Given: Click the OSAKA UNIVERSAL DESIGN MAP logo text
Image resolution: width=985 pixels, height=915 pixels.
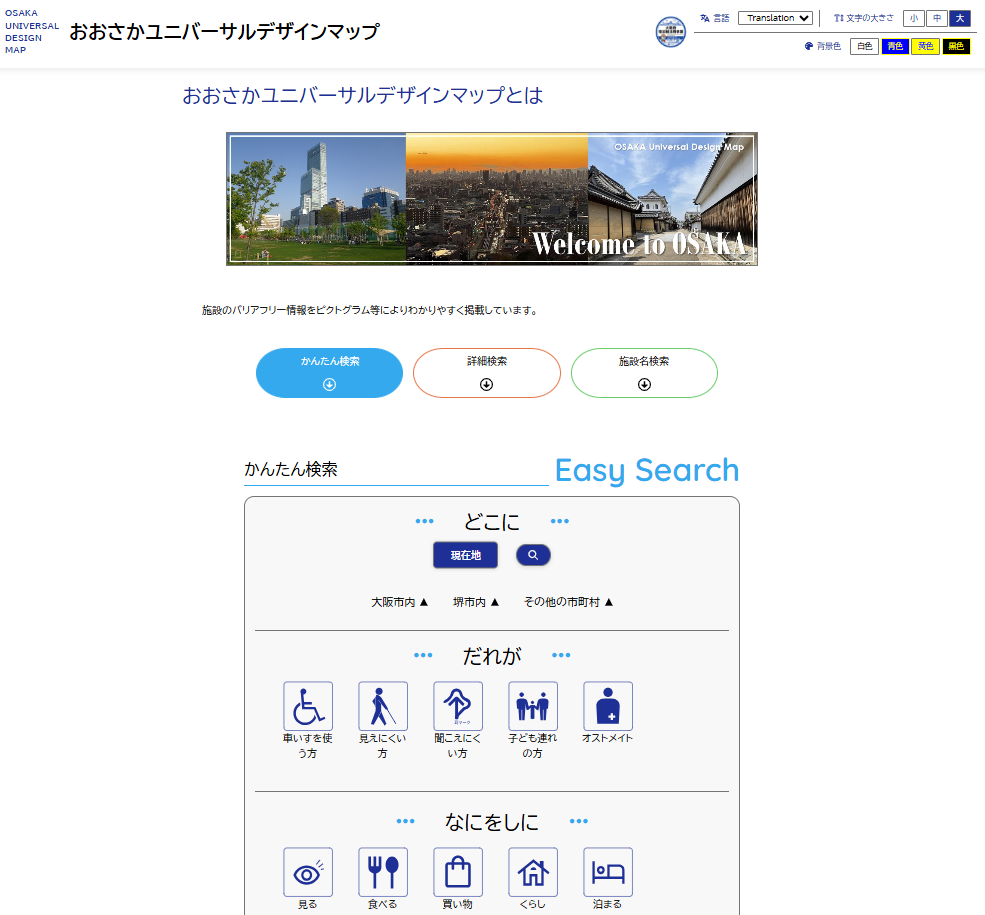Looking at the screenshot, I should (x=31, y=31).
